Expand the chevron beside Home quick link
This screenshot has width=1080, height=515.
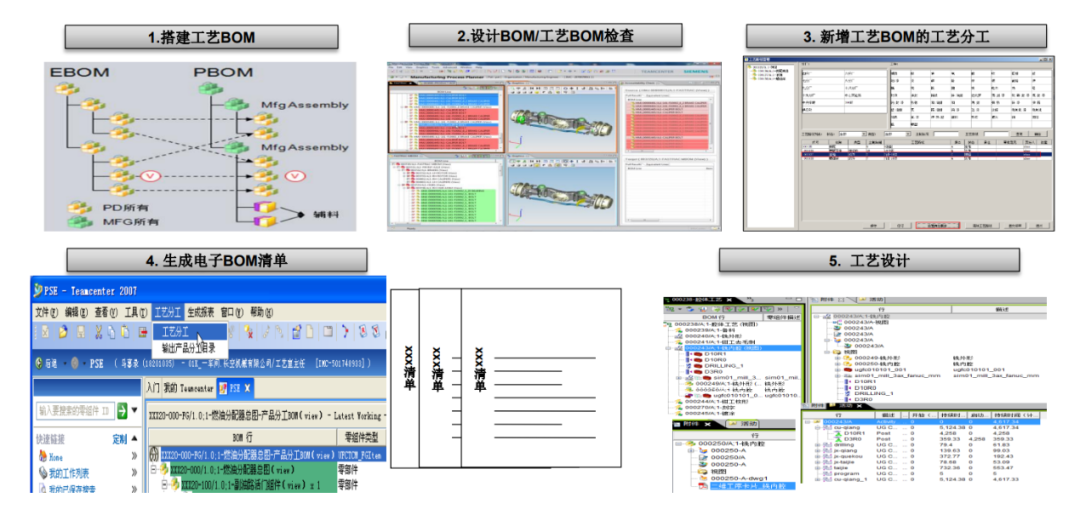coord(134,456)
